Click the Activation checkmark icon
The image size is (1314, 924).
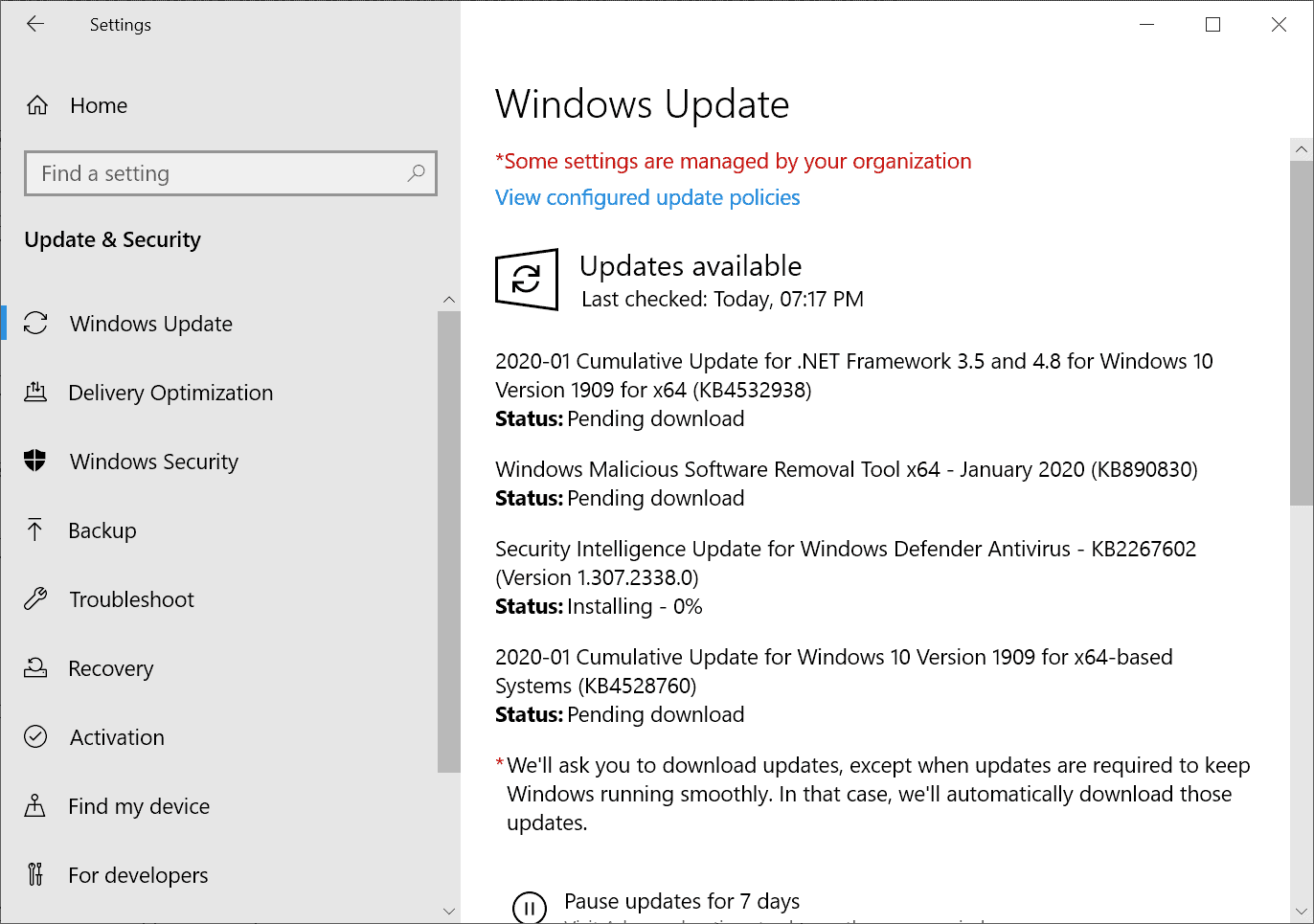(x=35, y=737)
